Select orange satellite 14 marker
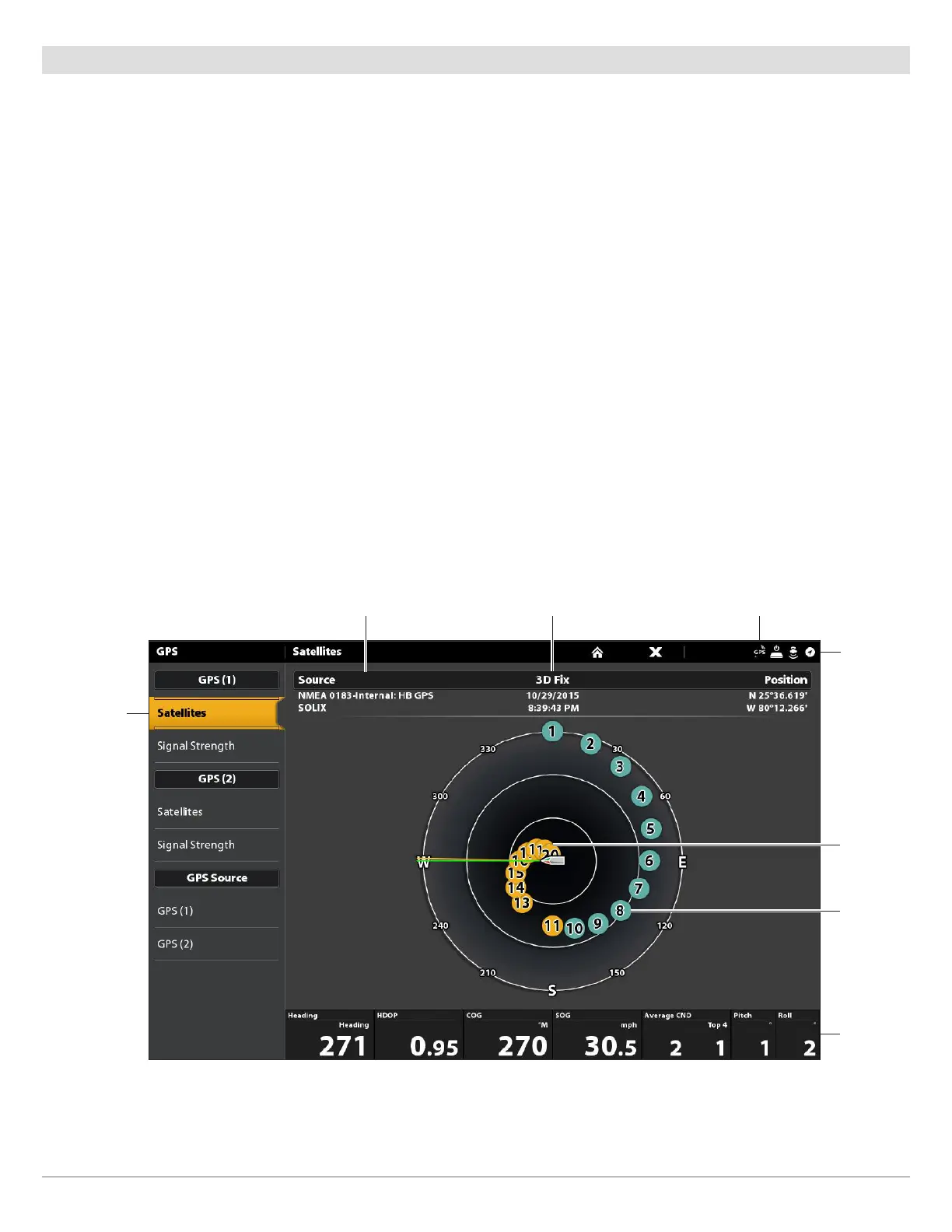952x1232 pixels. pyautogui.click(x=516, y=887)
